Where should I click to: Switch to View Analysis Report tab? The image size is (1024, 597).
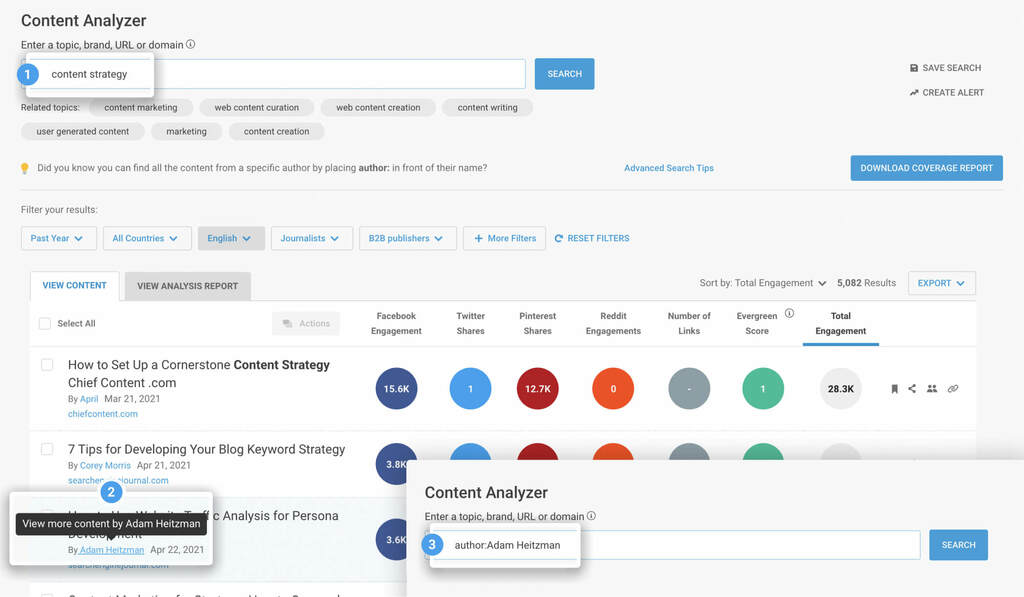click(x=187, y=286)
